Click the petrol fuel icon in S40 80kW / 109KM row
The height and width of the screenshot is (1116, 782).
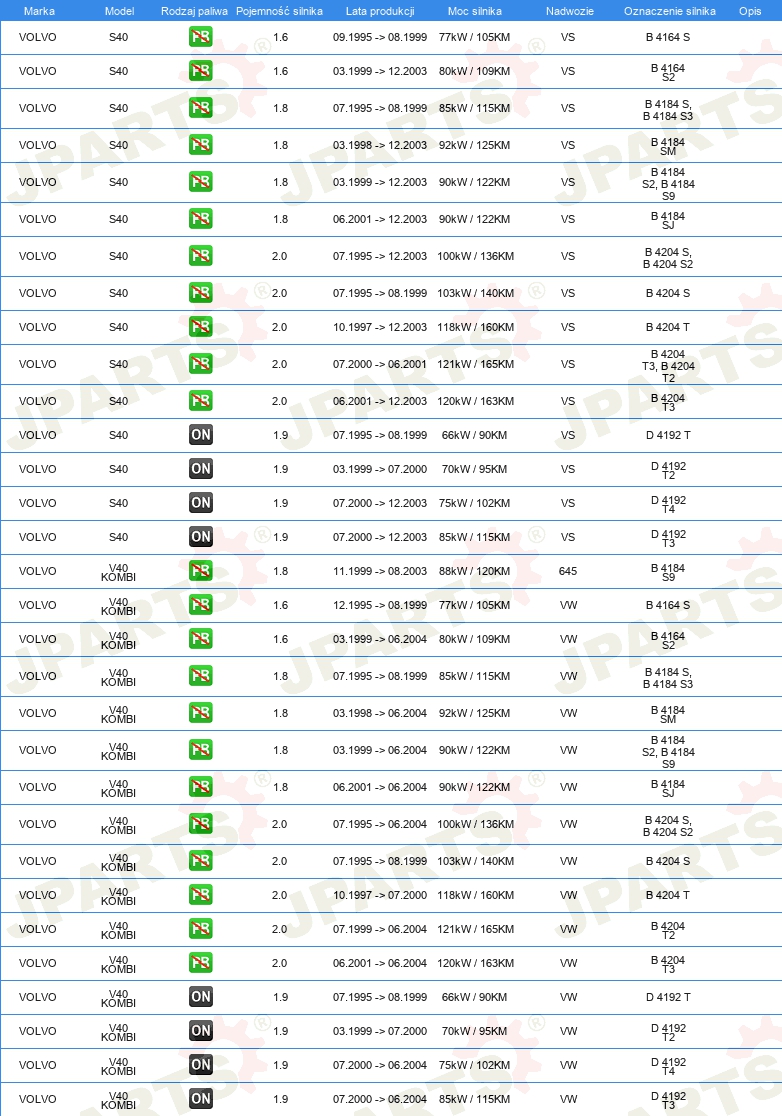tap(201, 70)
